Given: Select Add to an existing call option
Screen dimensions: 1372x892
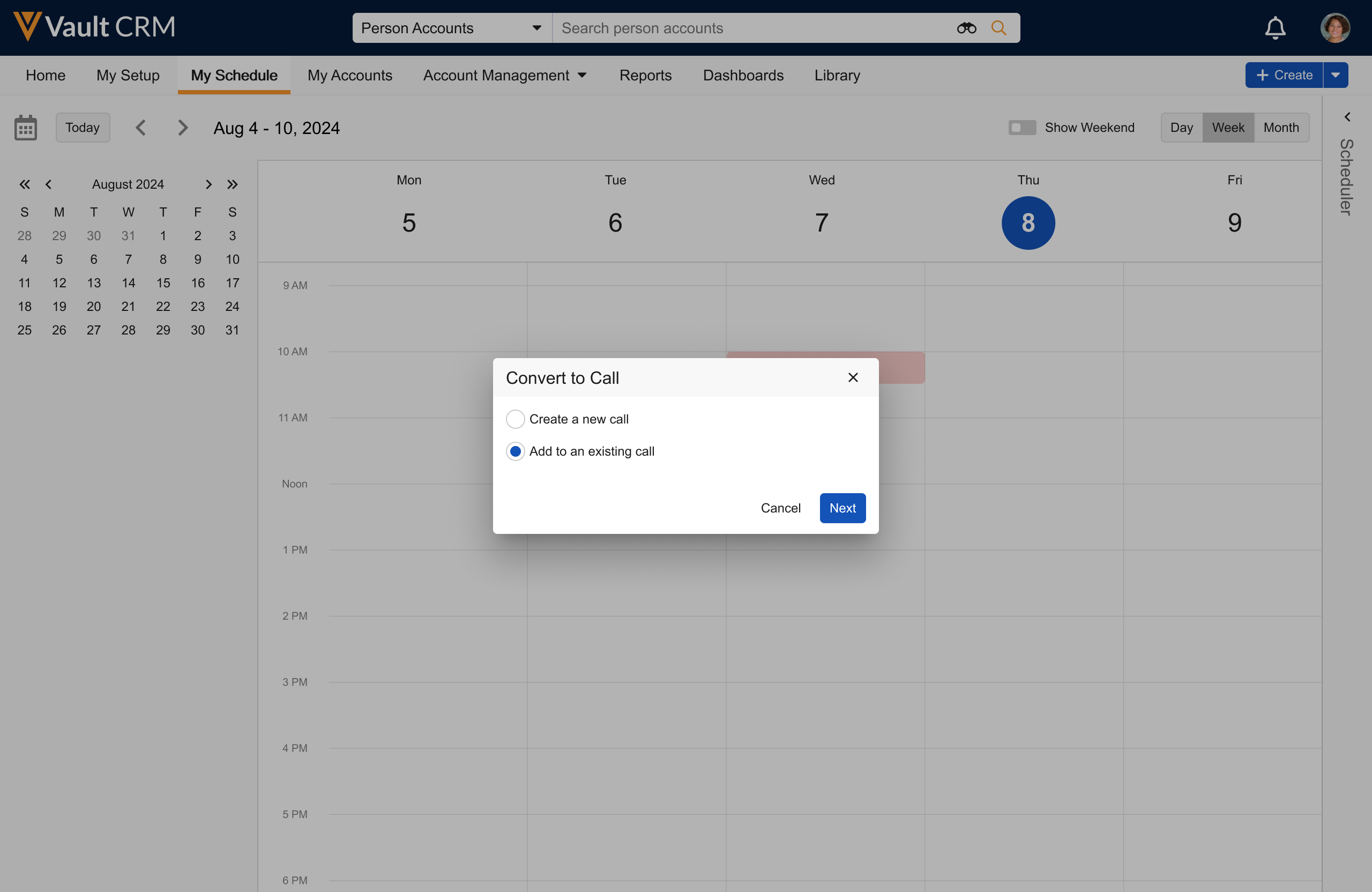Looking at the screenshot, I should pyautogui.click(x=515, y=451).
